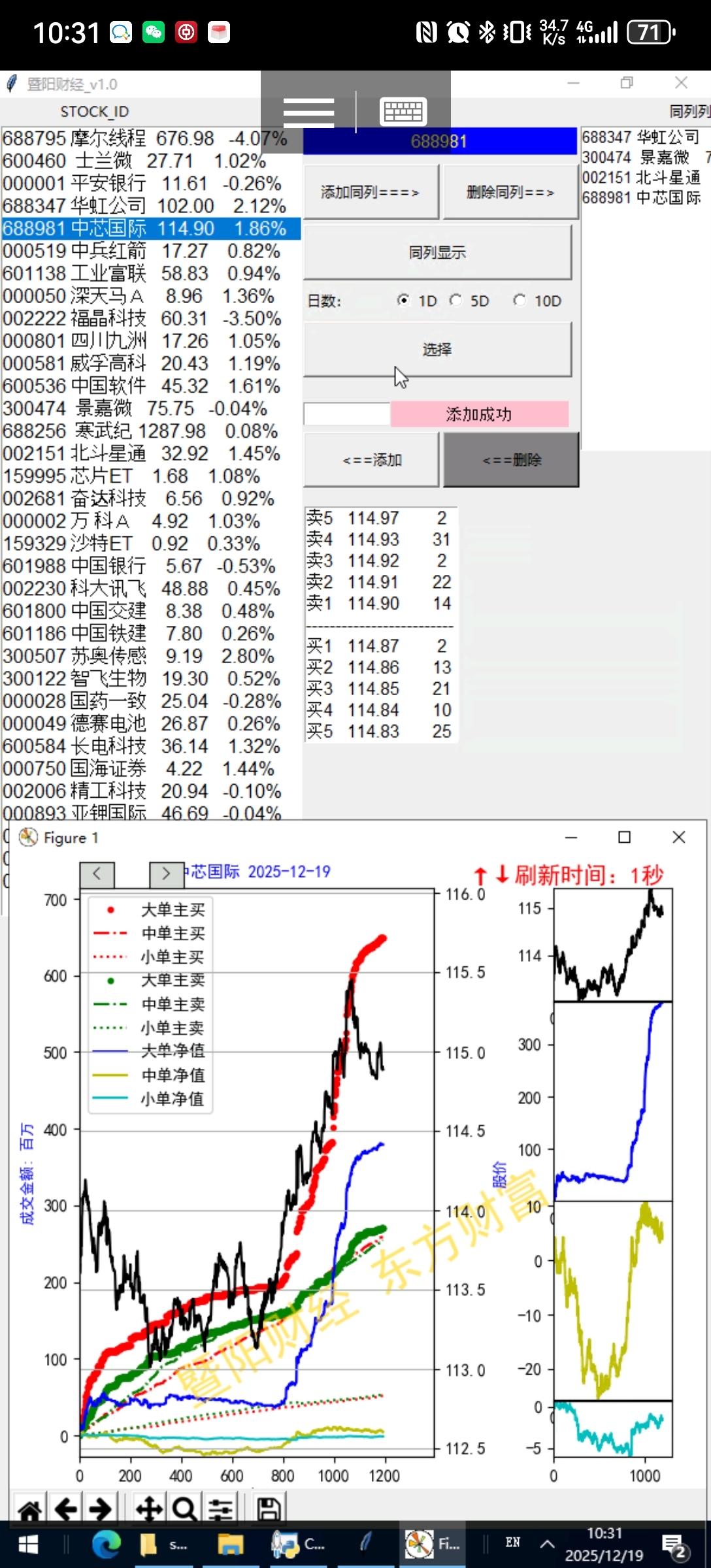Open the Python console taskbar item
Screen dimensions: 711x1568
(x=299, y=1544)
